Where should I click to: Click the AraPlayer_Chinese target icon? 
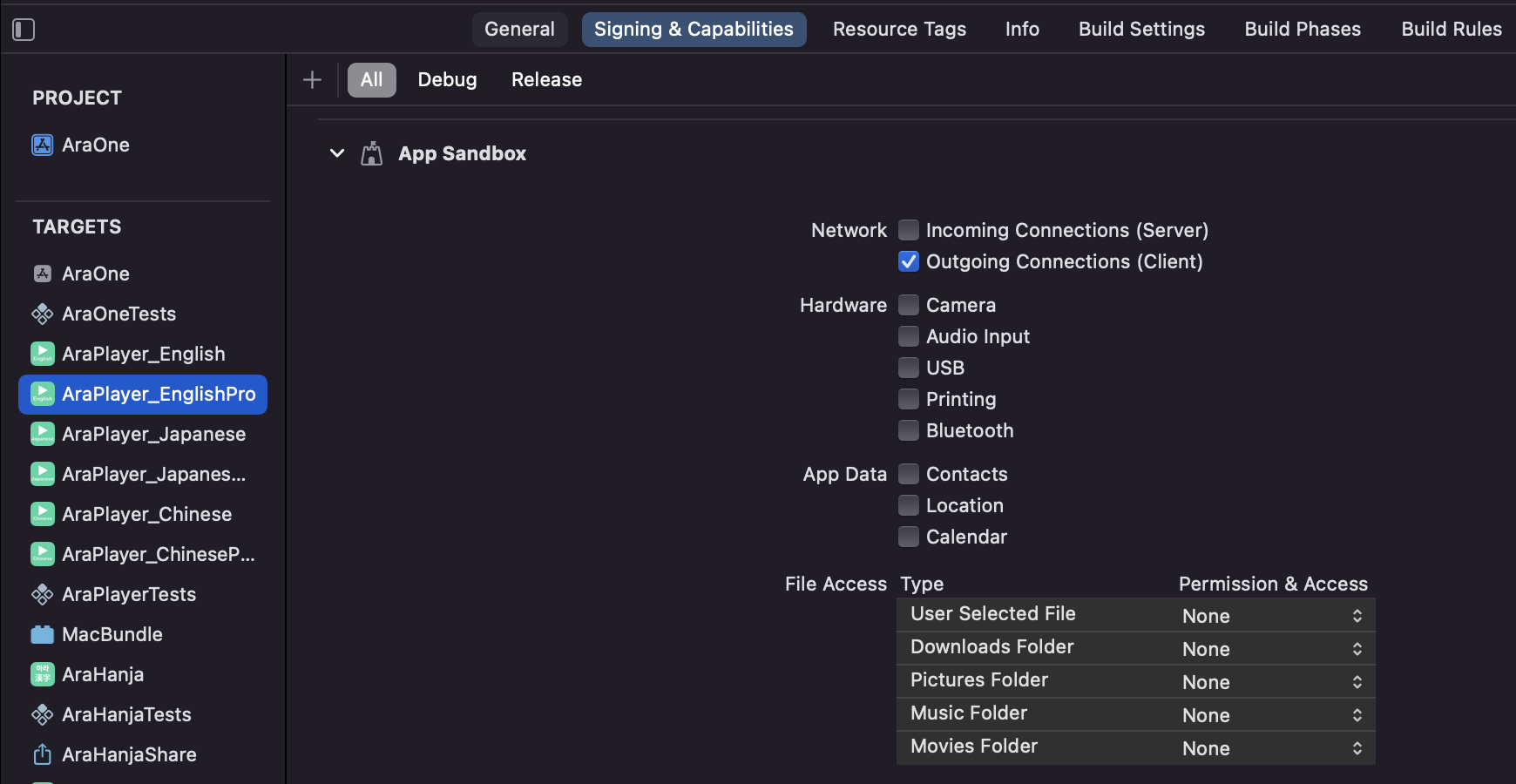(43, 514)
